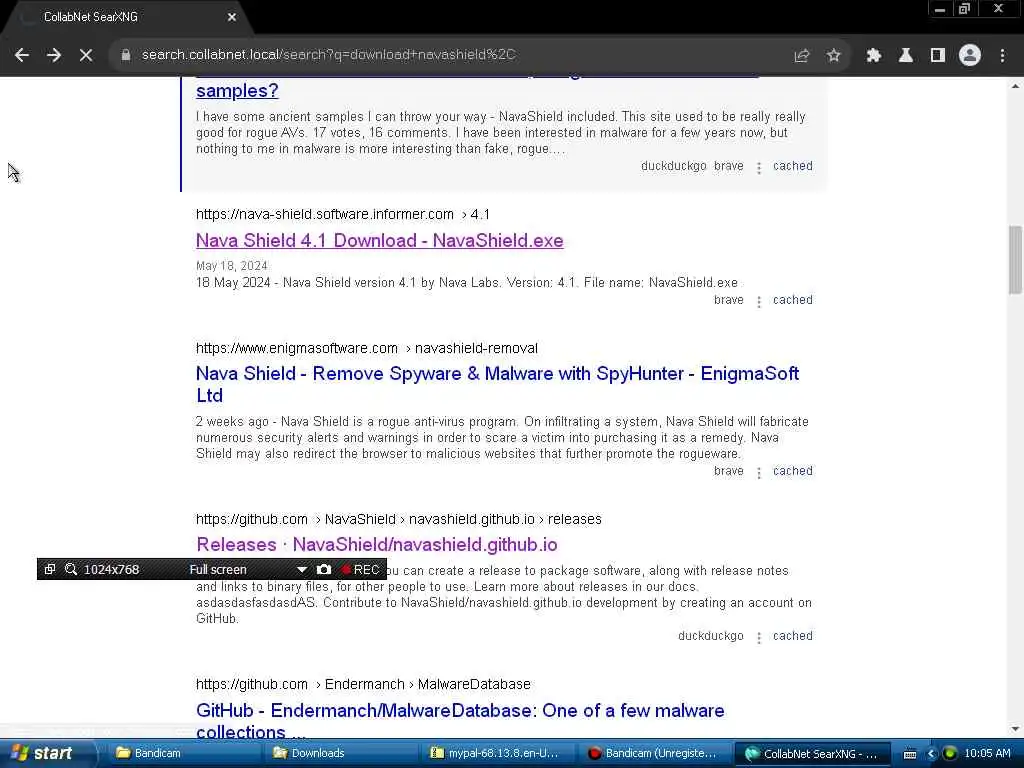Viewport: 1024px width, 768px height.
Task: Open more options for samples result
Action: click(x=758, y=168)
